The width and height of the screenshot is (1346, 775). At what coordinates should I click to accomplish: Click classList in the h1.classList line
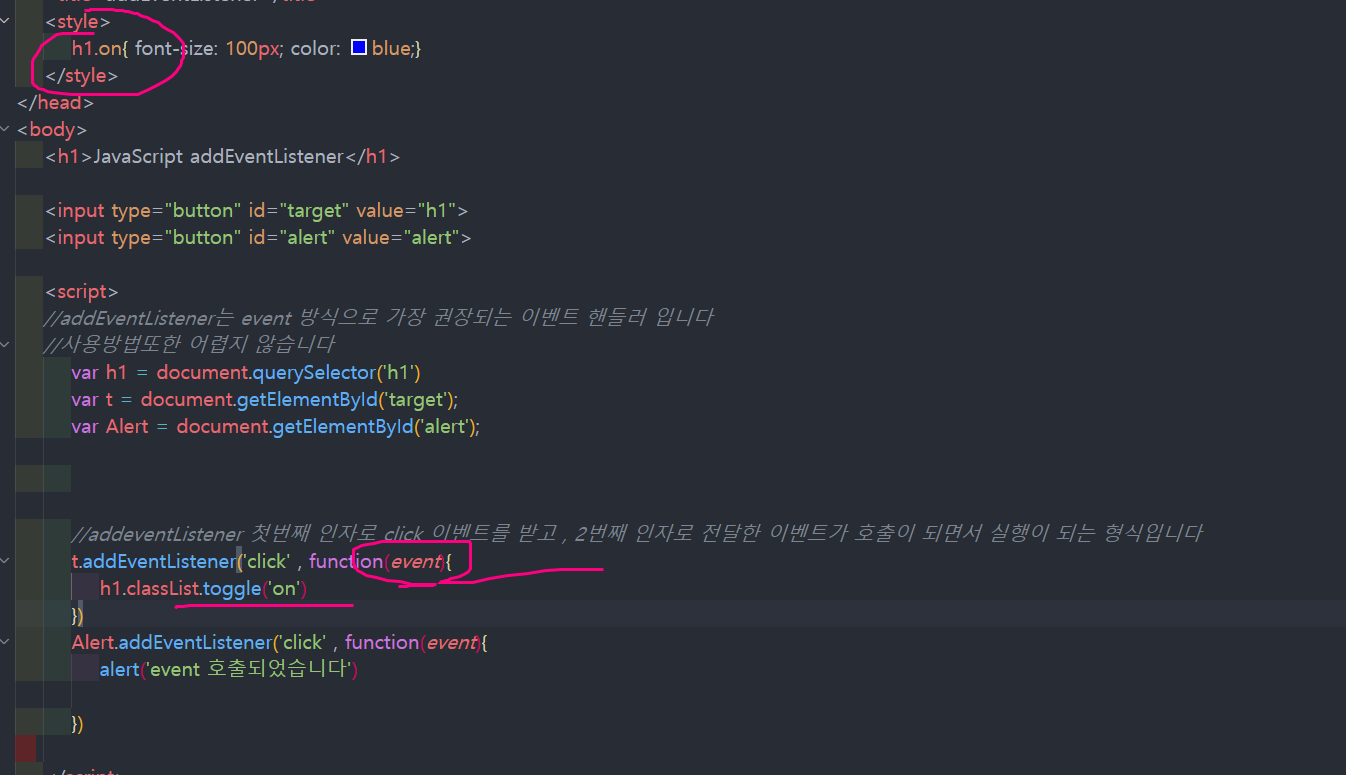click(x=163, y=588)
